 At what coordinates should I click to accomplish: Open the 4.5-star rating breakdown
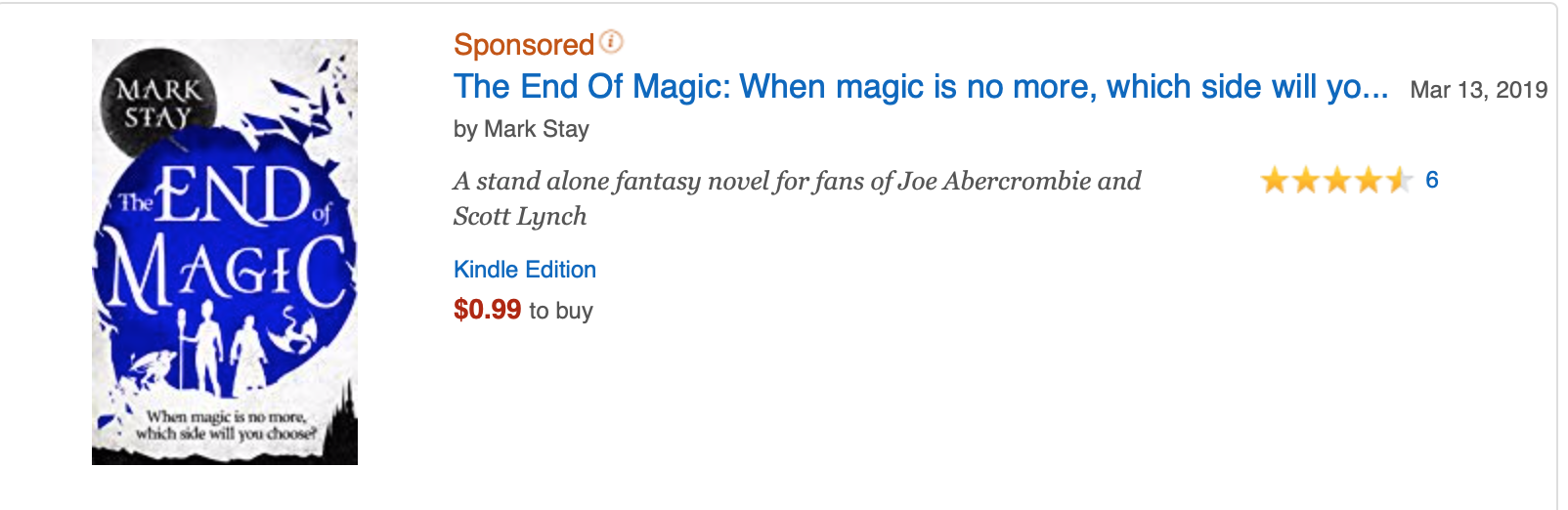(1335, 180)
